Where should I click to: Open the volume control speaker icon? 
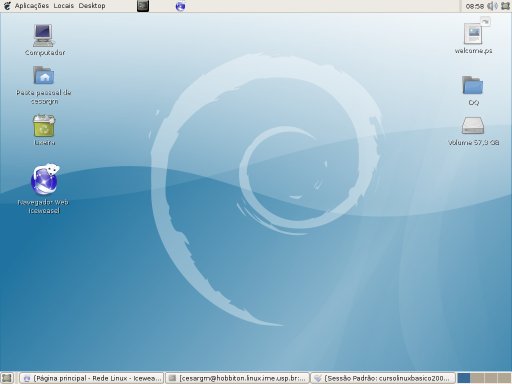(x=492, y=6)
